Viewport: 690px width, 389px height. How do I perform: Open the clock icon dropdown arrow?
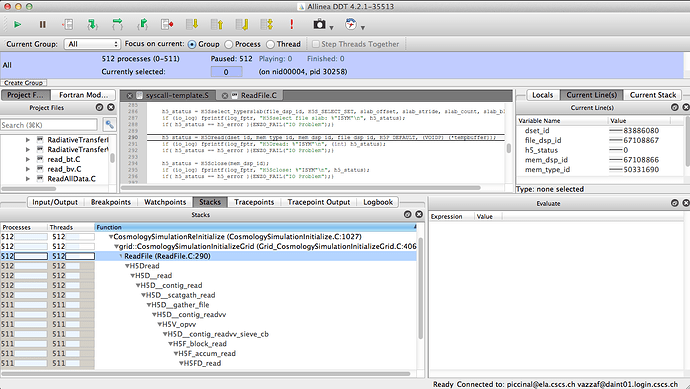point(363,28)
